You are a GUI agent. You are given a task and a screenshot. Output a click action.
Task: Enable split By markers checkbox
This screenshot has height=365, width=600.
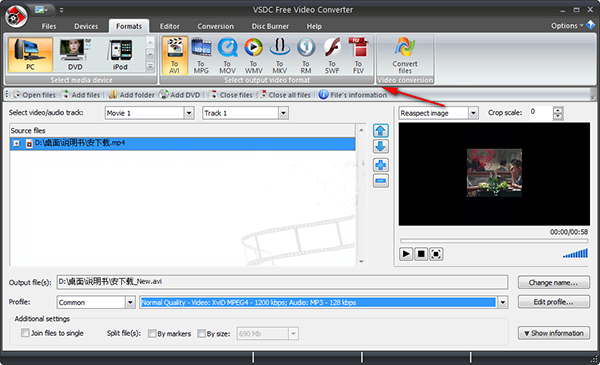(152, 334)
